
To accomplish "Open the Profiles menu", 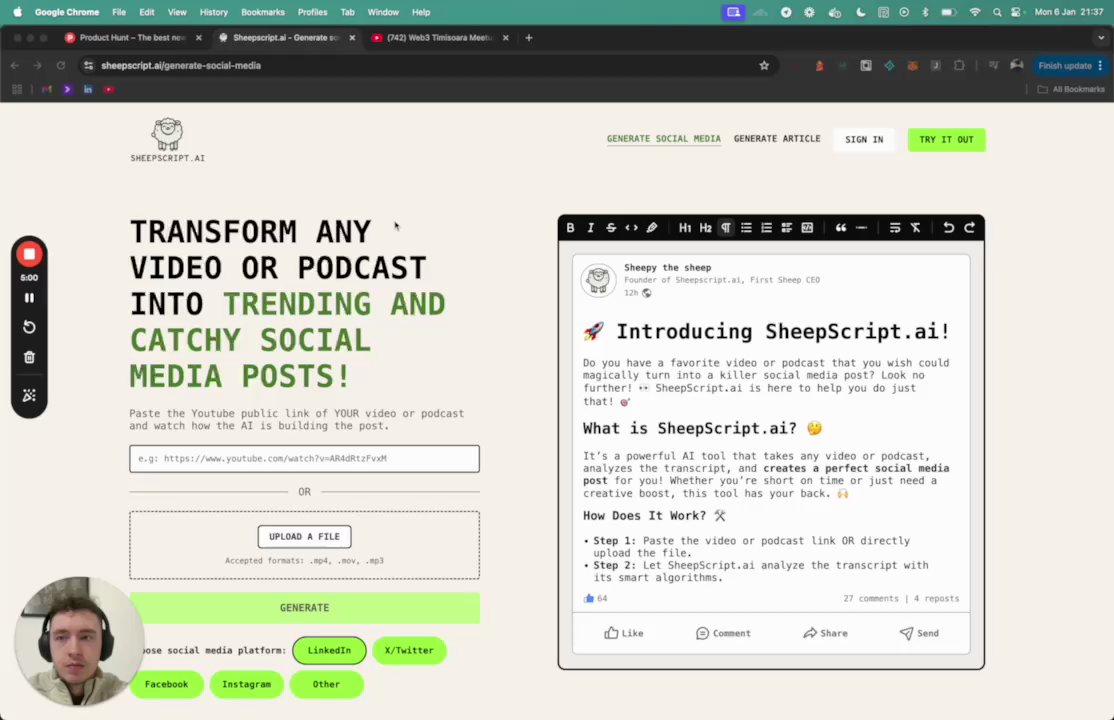I will click(x=312, y=12).
